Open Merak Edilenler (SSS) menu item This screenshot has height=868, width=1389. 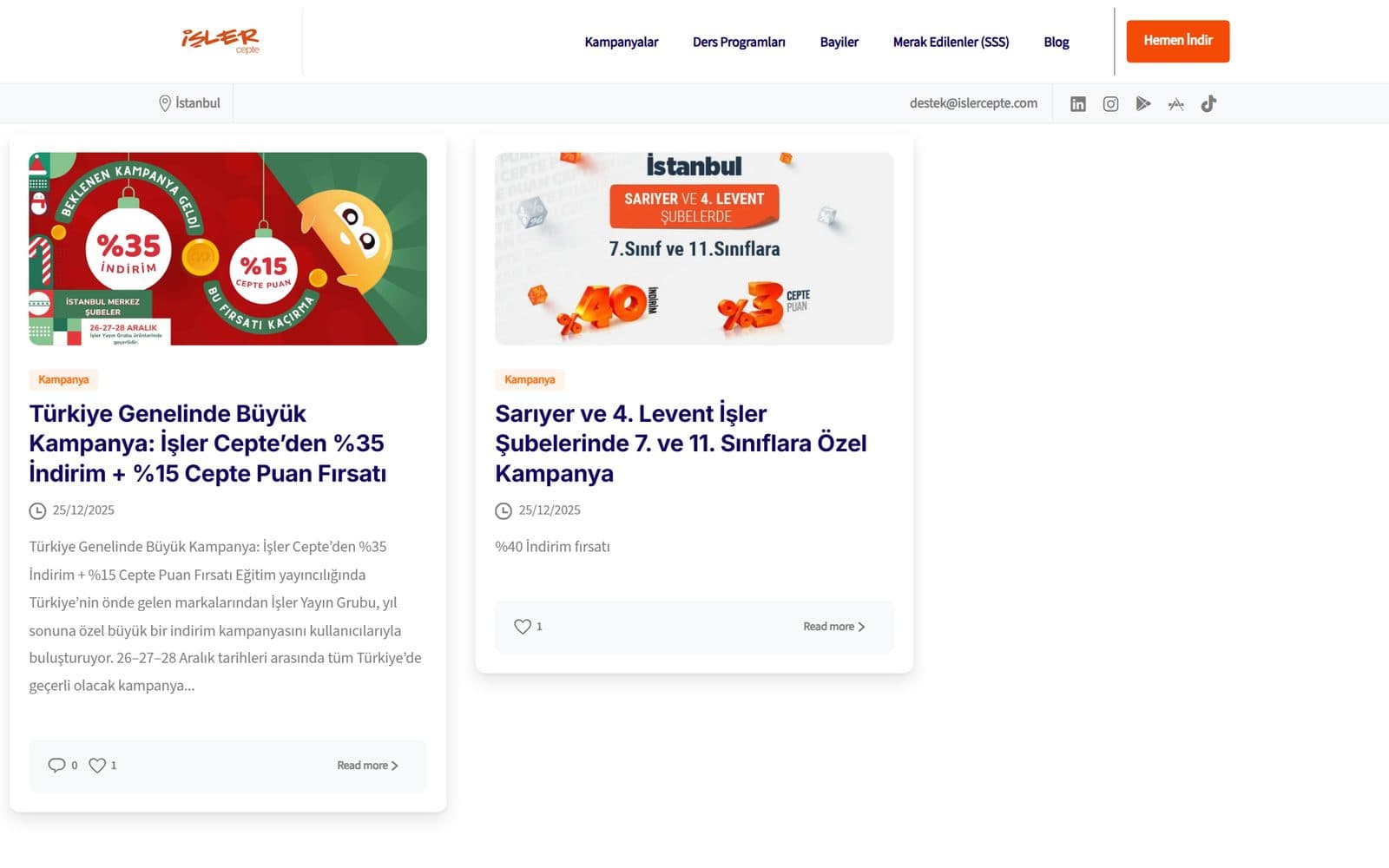[x=951, y=42]
